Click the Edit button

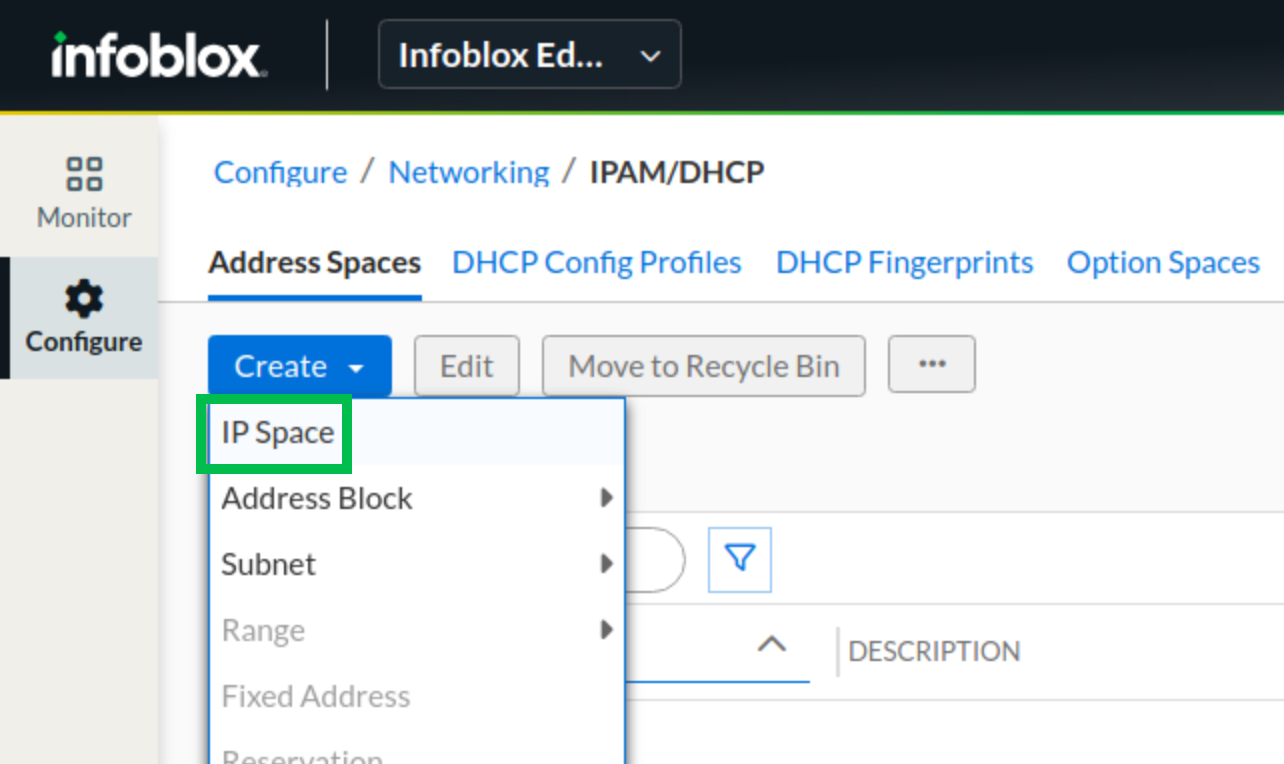(467, 367)
